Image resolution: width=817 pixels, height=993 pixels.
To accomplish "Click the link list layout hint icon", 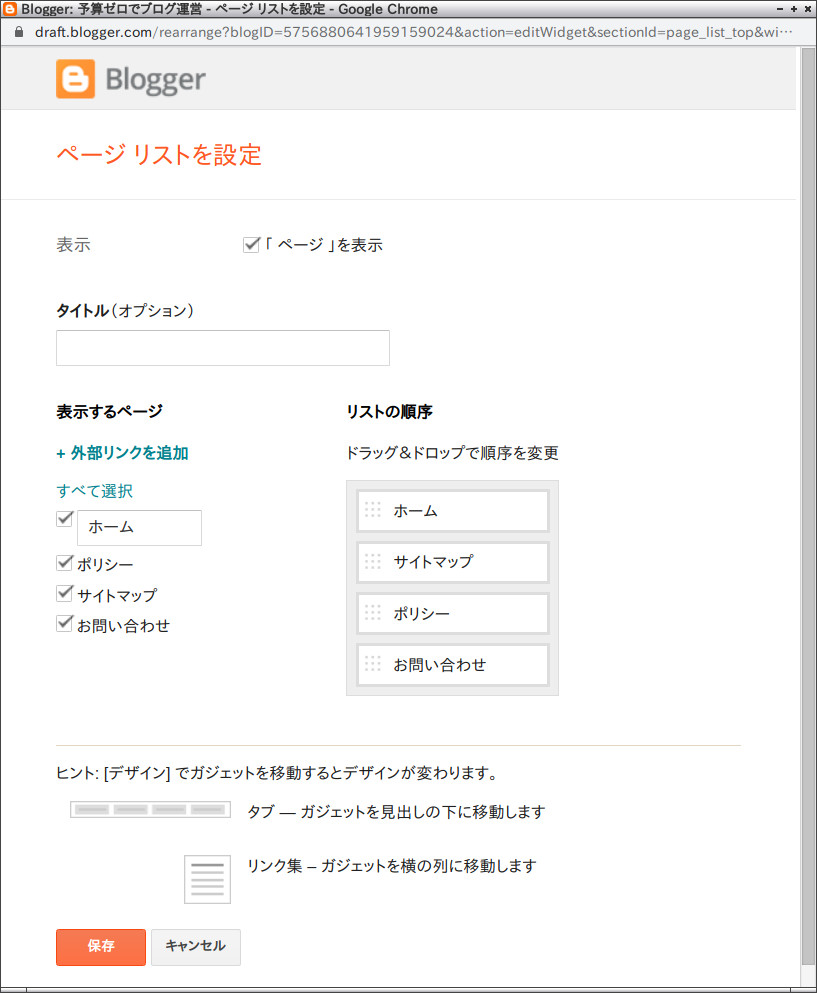I will tap(207, 879).
